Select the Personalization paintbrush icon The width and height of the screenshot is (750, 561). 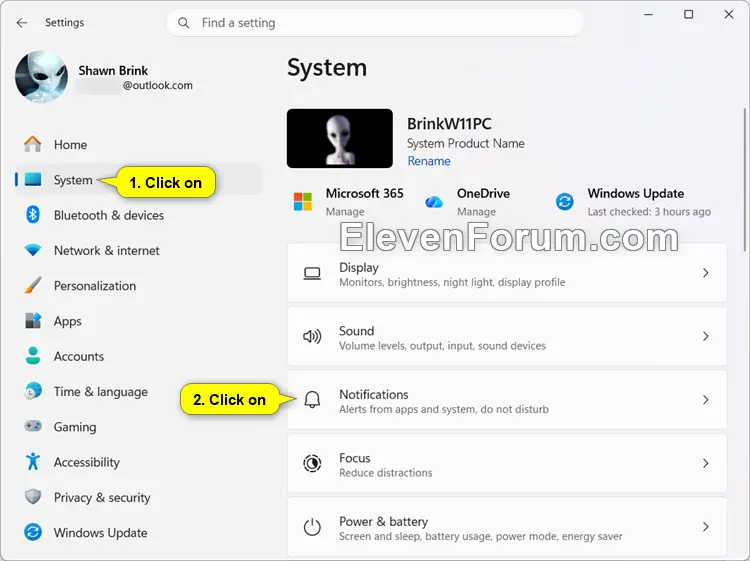point(33,285)
